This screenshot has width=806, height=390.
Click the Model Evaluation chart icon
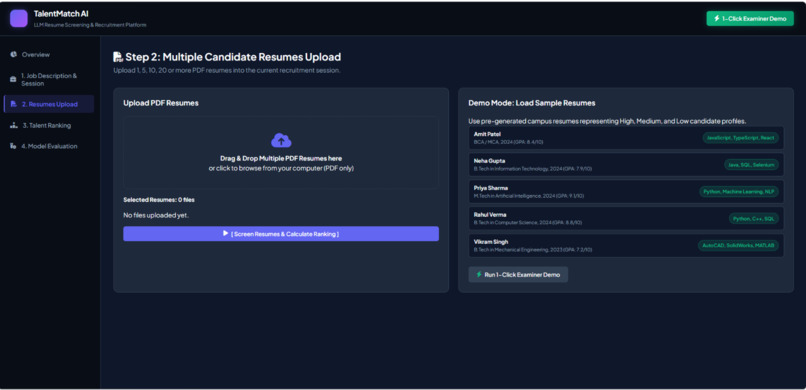coord(13,146)
